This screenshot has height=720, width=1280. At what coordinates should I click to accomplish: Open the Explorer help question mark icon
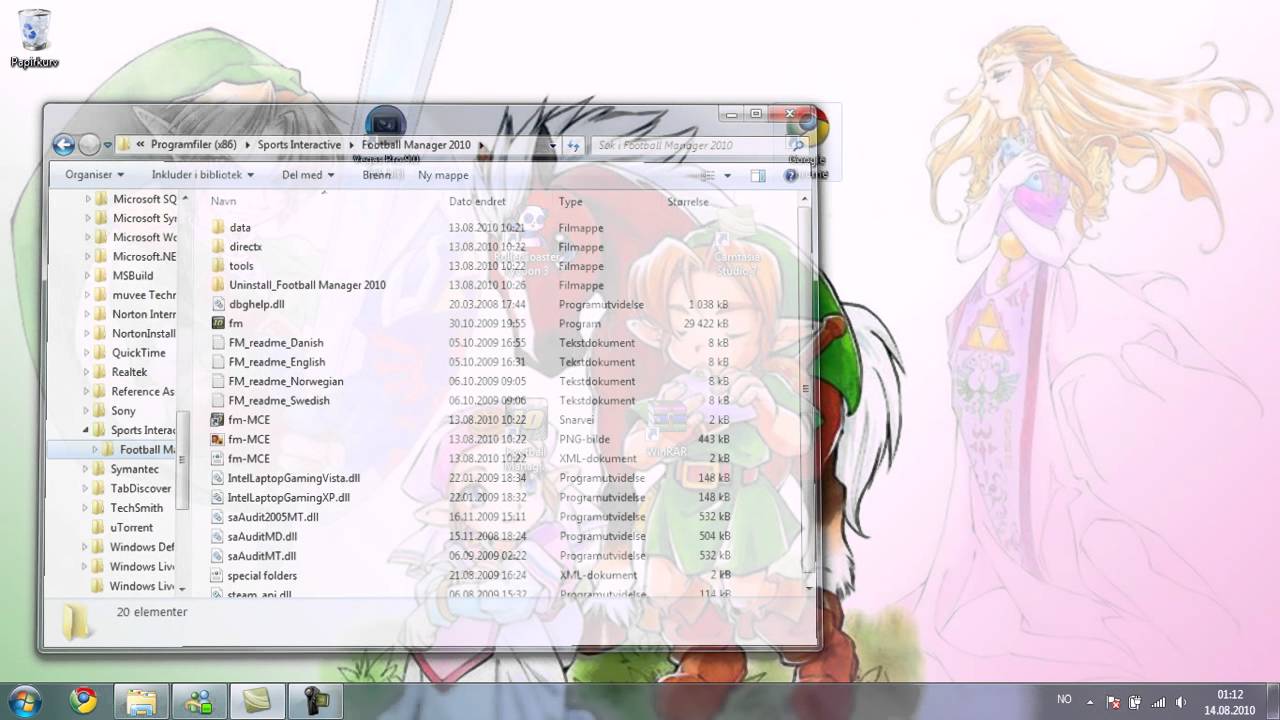[791, 175]
